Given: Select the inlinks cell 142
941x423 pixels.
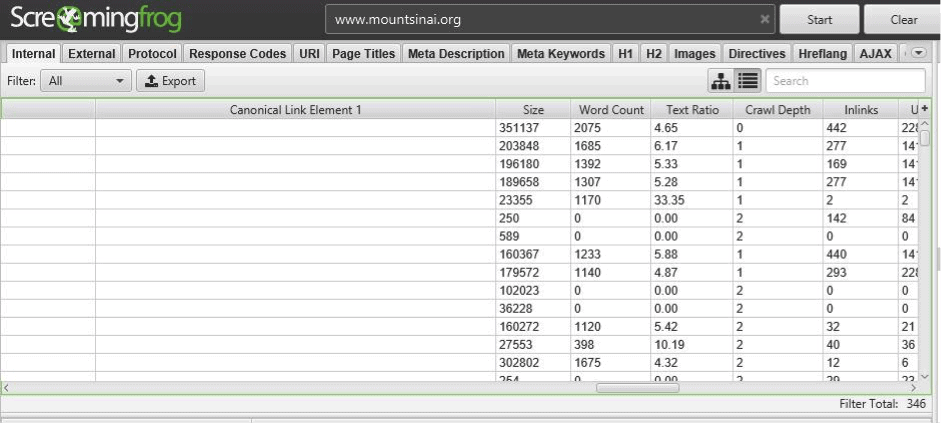Looking at the screenshot, I should pos(861,218).
